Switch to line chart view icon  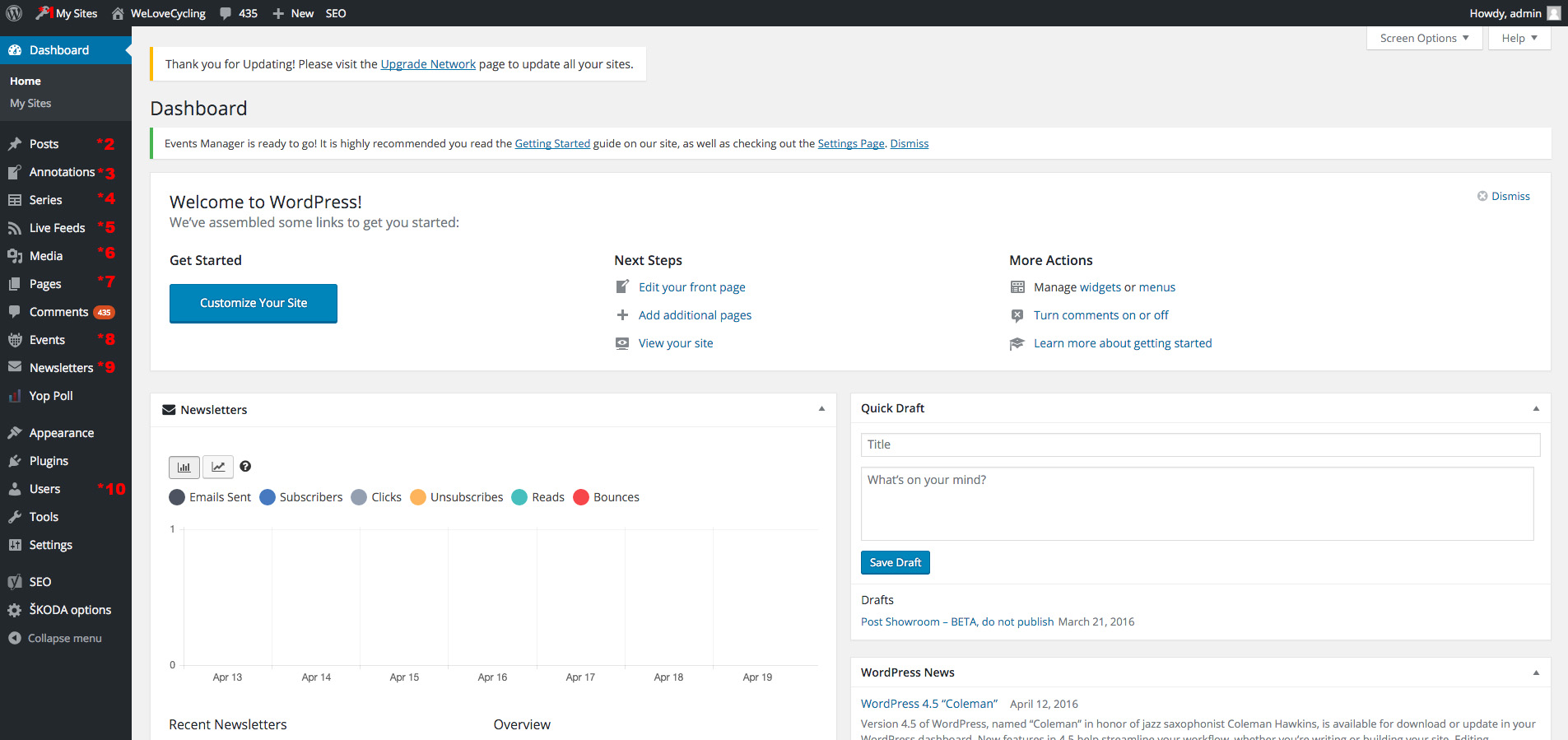218,467
